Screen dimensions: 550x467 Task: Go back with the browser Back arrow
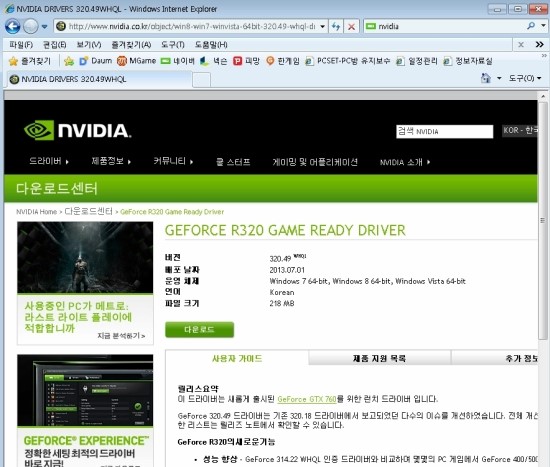13,26
